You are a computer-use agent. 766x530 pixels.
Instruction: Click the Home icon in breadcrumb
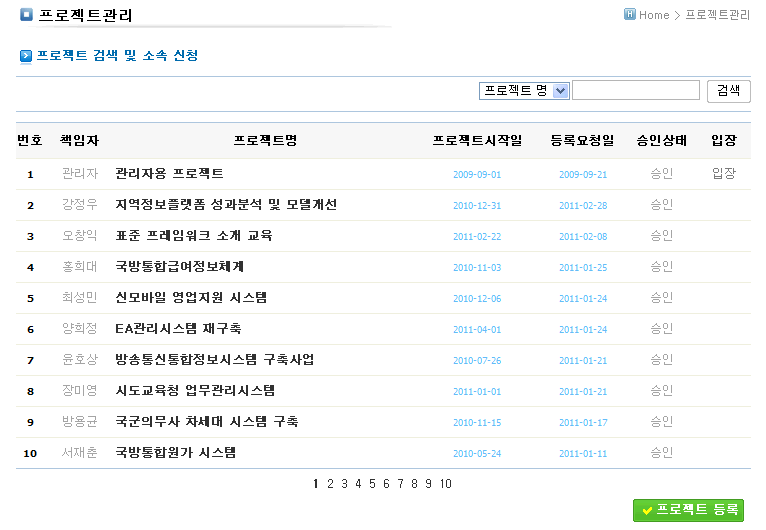click(630, 15)
